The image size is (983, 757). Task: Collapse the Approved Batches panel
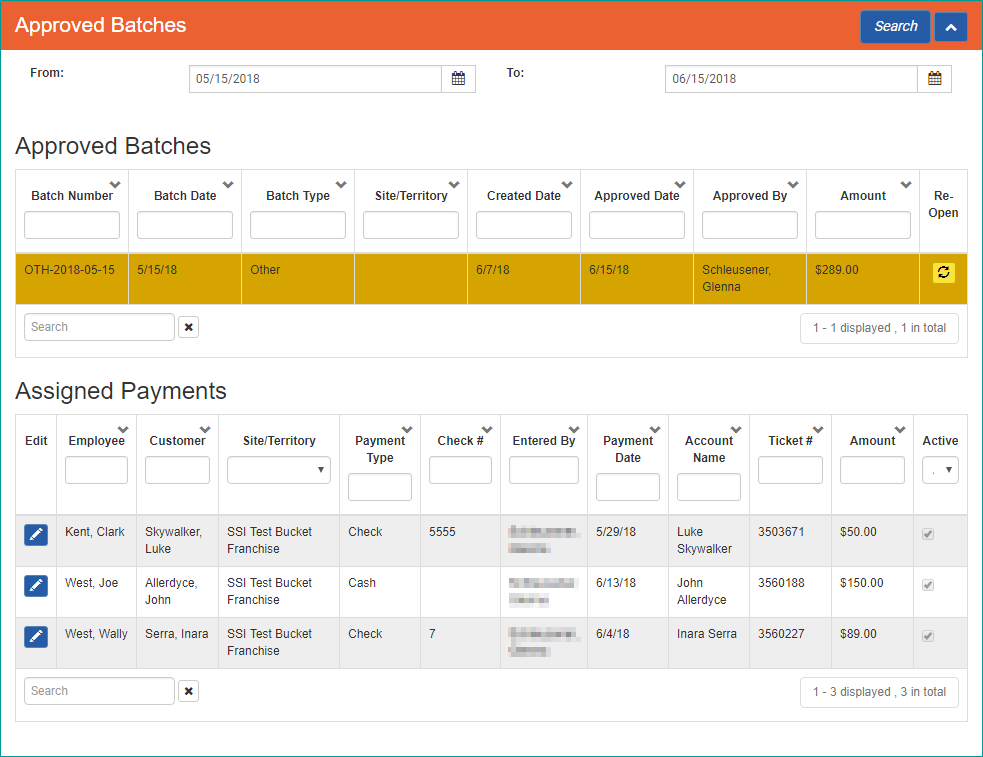point(950,26)
